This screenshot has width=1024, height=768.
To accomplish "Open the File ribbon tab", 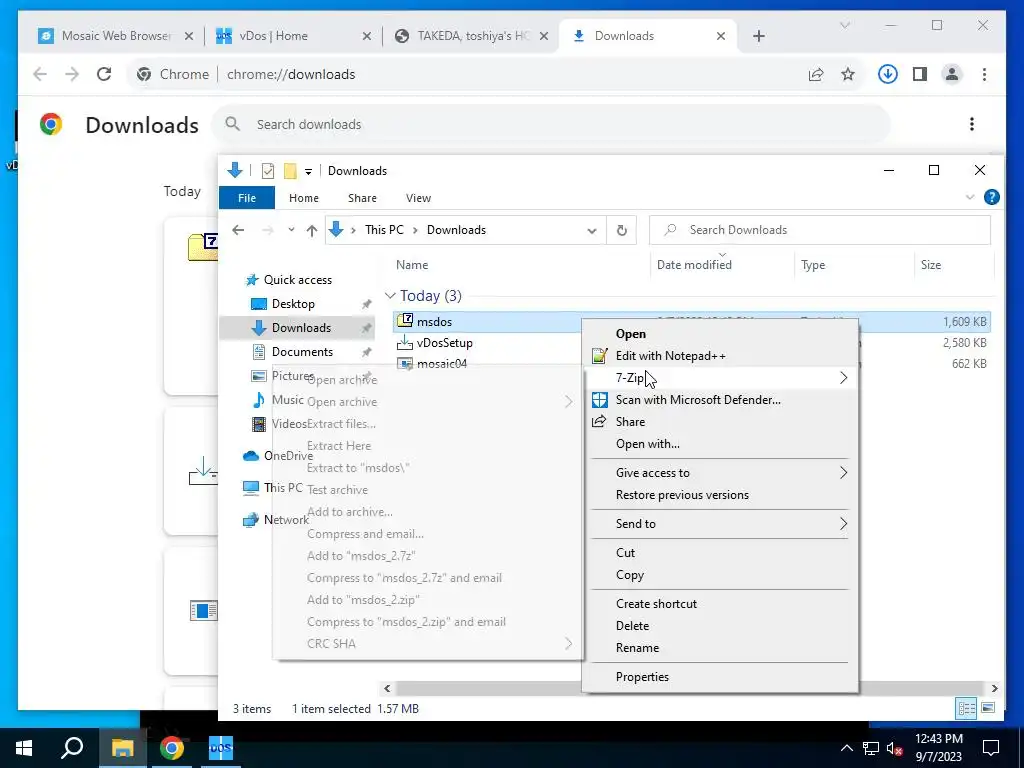I will [247, 198].
